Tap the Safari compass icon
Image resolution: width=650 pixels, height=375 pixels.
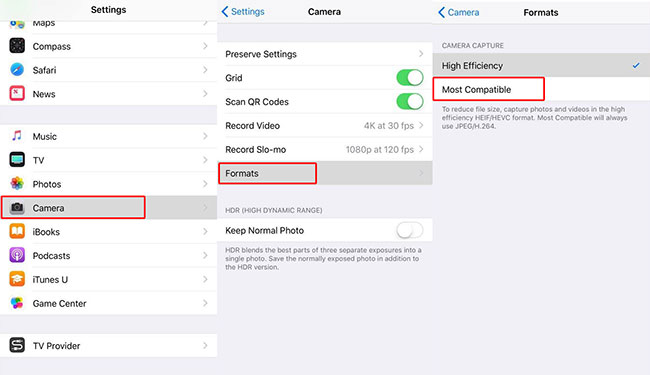pos(17,70)
